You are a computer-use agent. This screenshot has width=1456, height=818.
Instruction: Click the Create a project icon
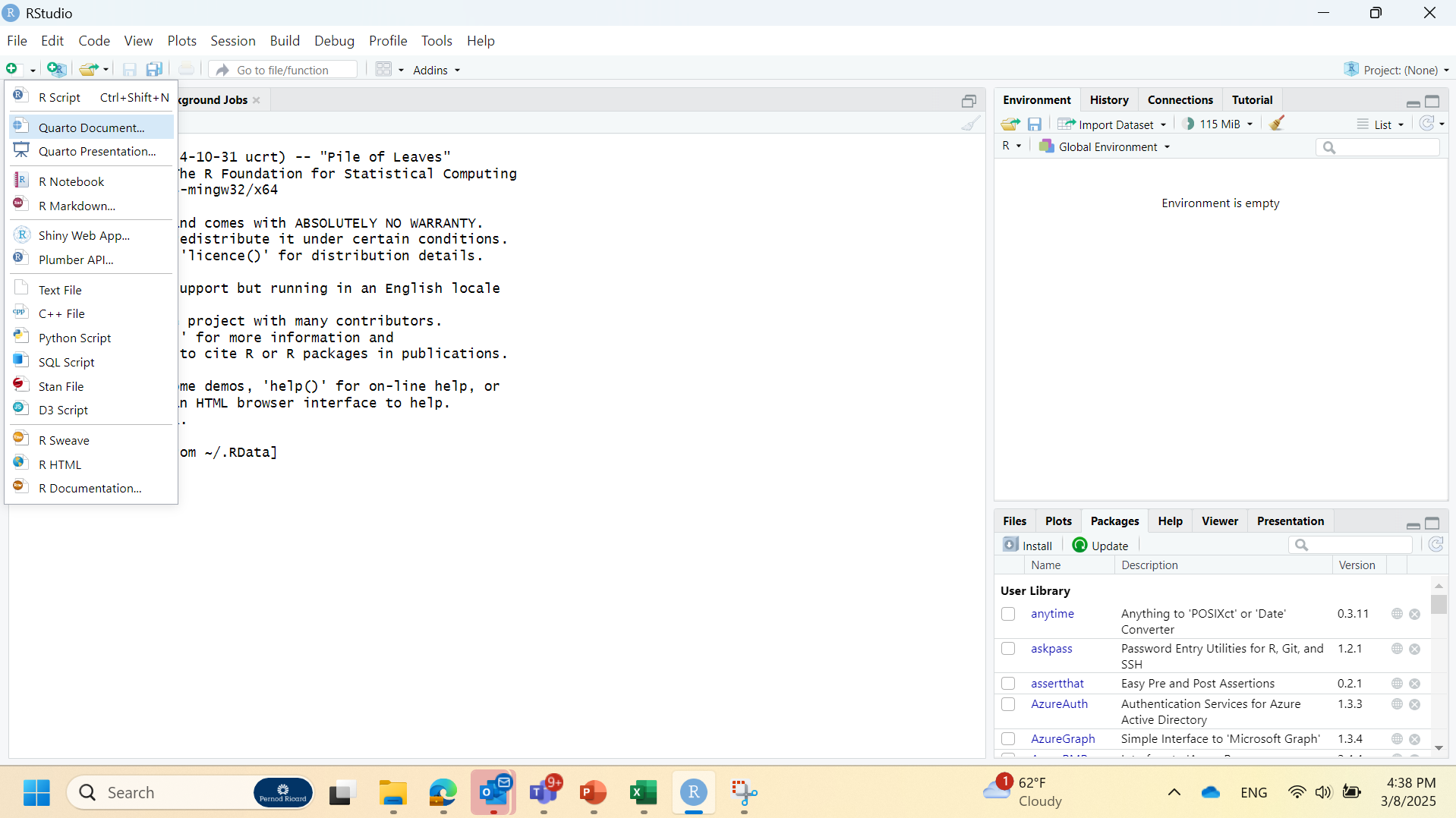click(56, 70)
